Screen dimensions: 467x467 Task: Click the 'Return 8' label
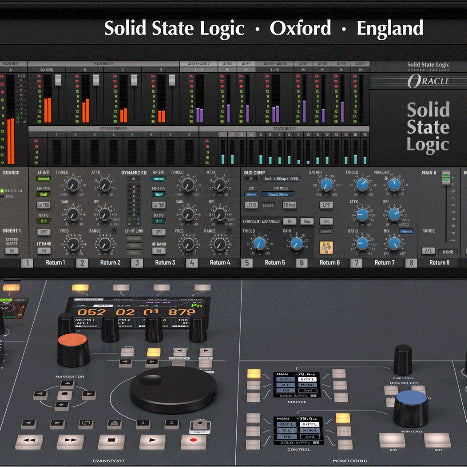(x=439, y=263)
